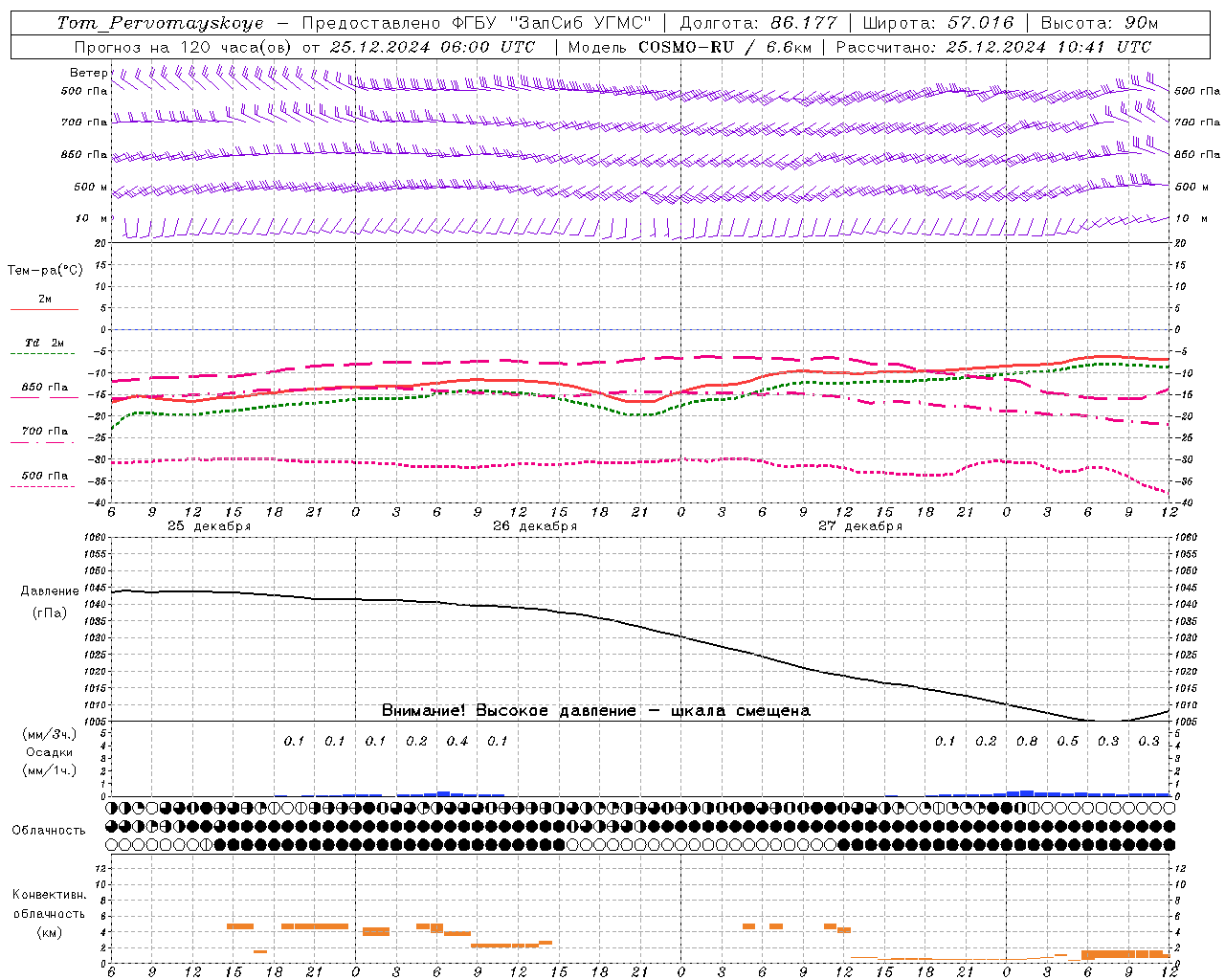
Task: Click the Облачность cloud cover label
Action: 49,831
